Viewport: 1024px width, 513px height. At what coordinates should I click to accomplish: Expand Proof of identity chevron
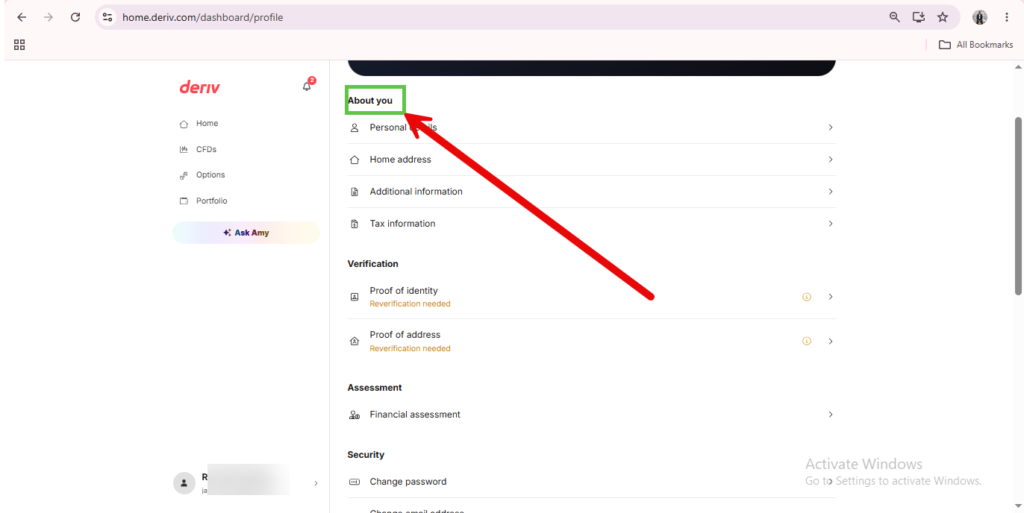point(831,296)
